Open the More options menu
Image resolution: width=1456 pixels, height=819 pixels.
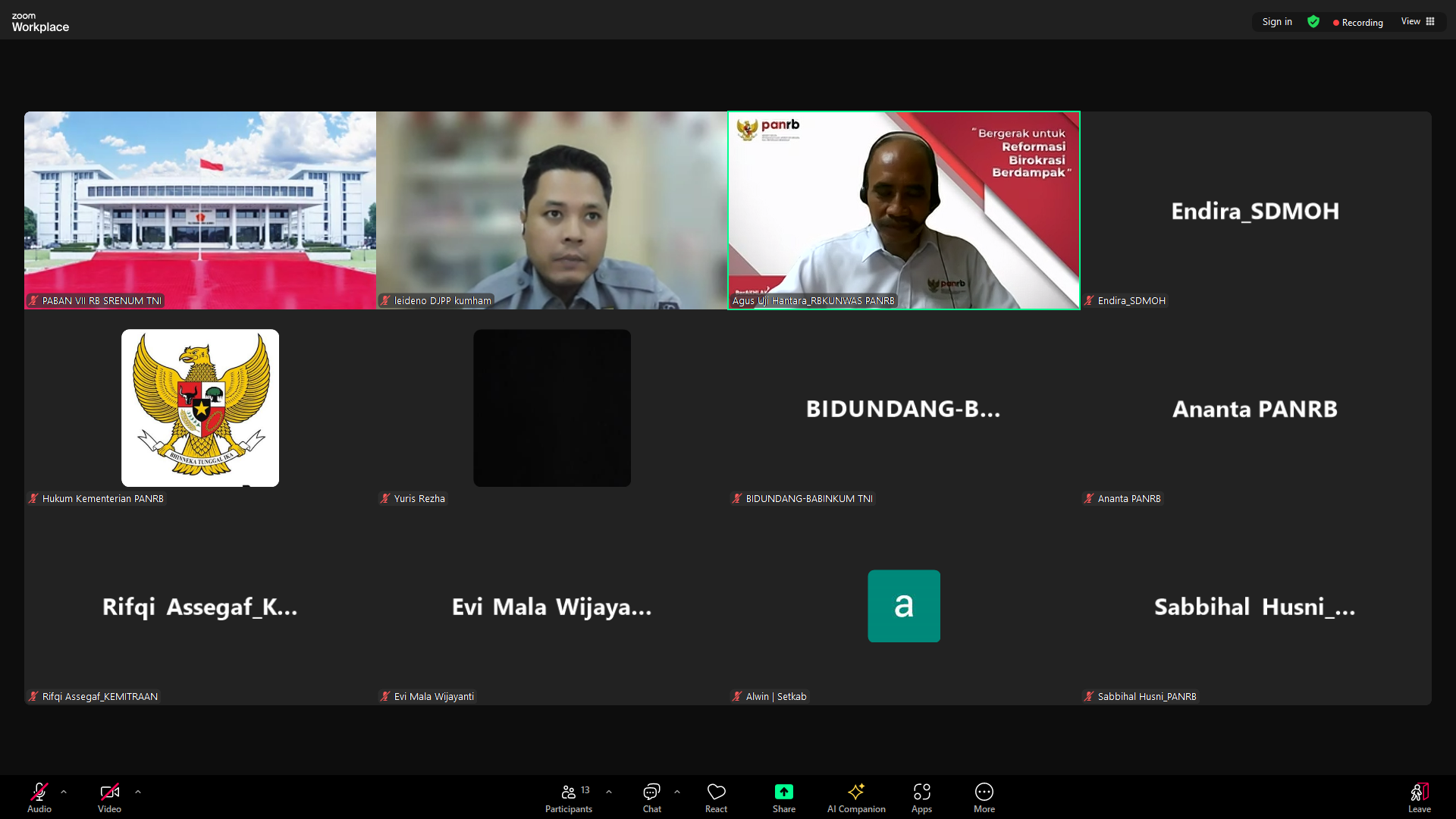(984, 797)
